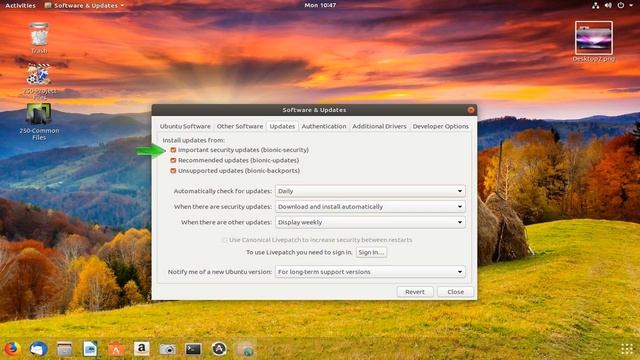The height and width of the screenshot is (360, 640).
Task: Open the security updates action dropdown
Action: pos(370,207)
